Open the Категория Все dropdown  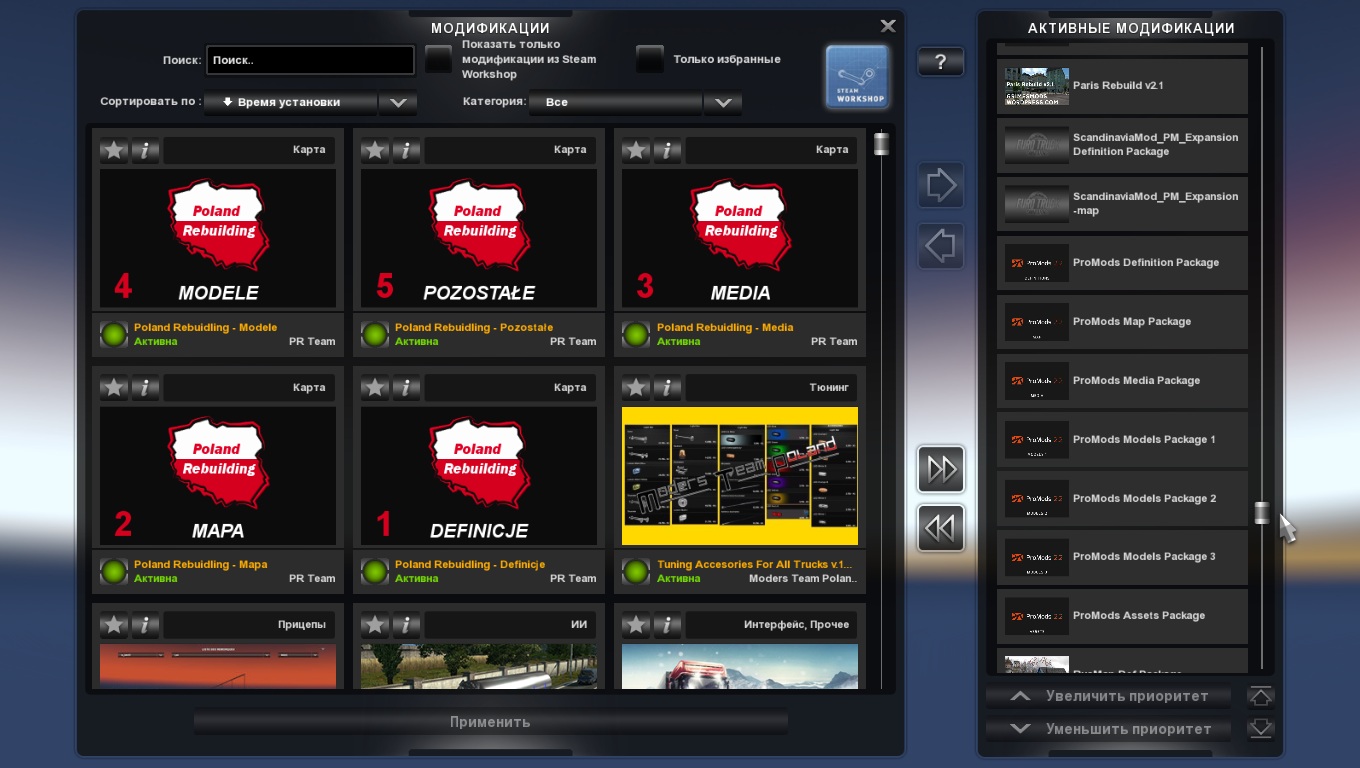[615, 102]
